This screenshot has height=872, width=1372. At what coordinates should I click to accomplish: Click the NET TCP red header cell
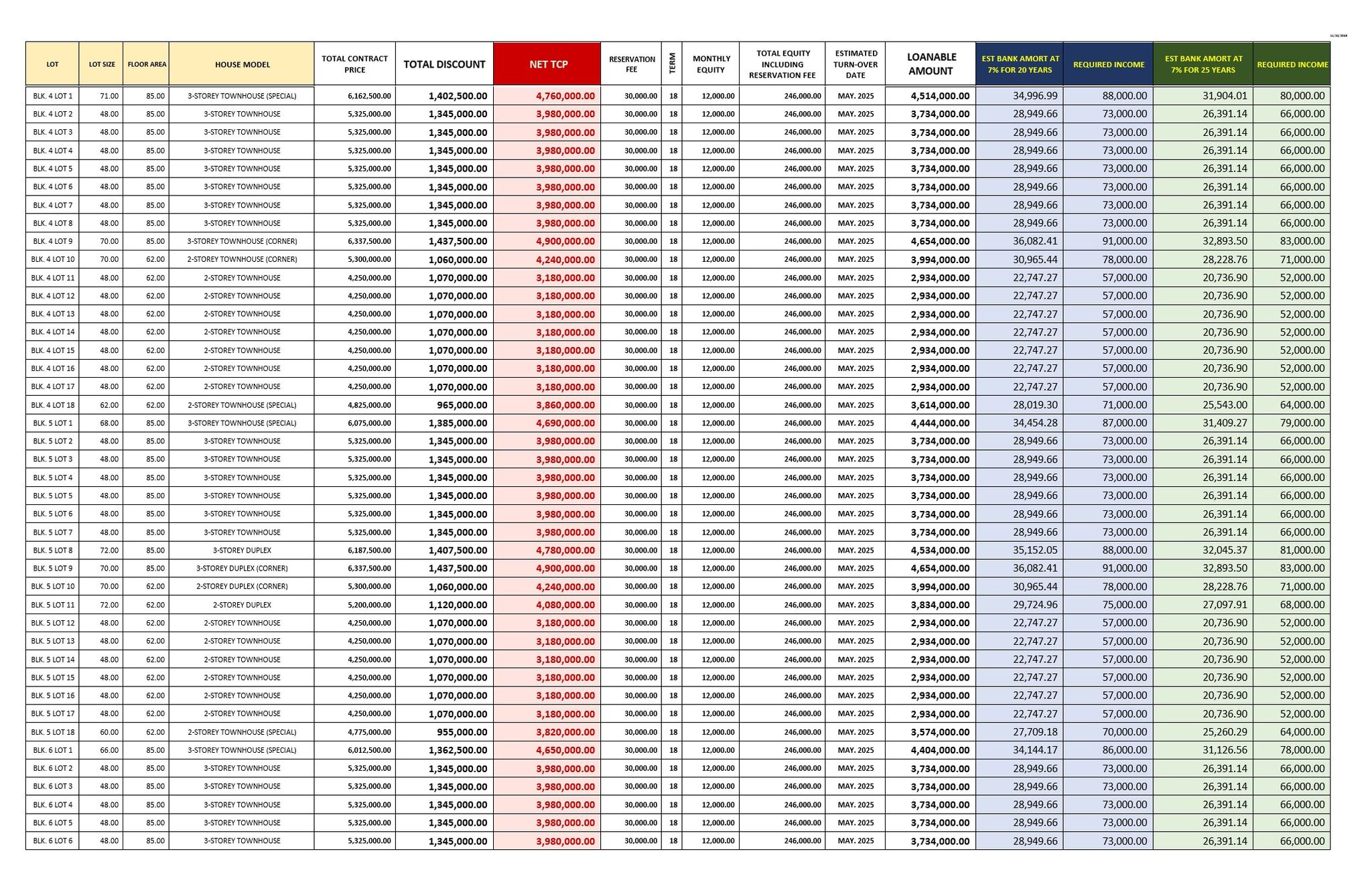point(547,64)
